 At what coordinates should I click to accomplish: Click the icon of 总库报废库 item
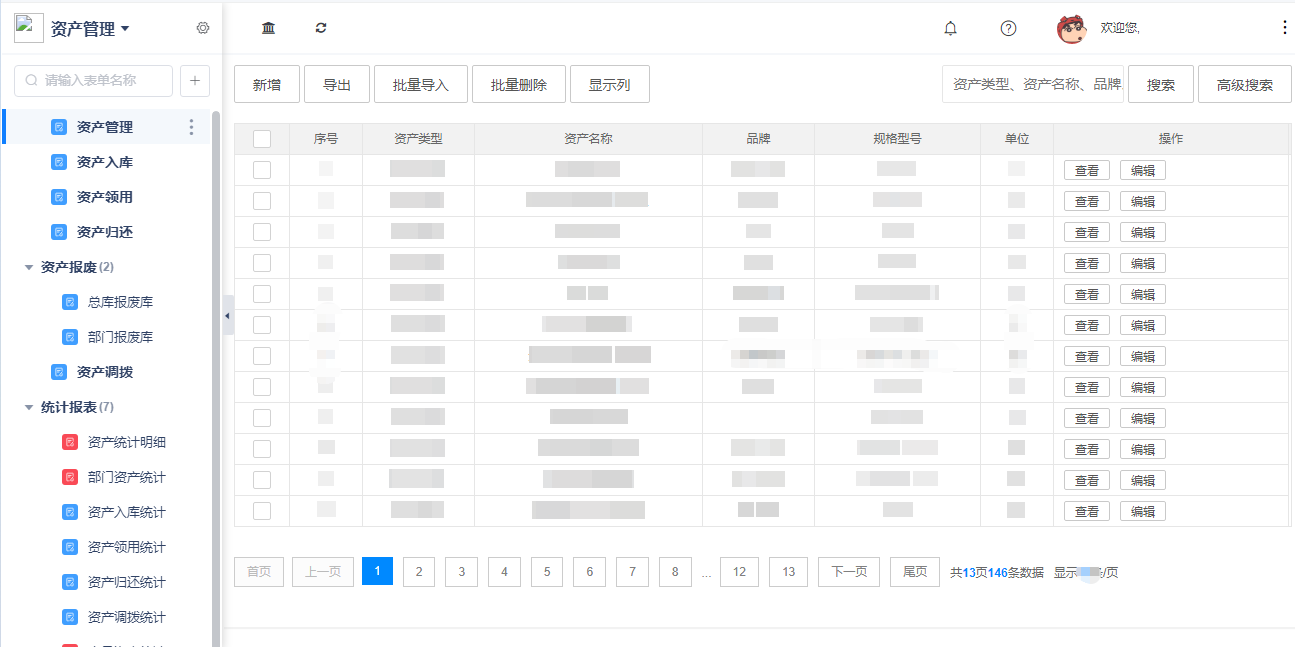click(70, 302)
